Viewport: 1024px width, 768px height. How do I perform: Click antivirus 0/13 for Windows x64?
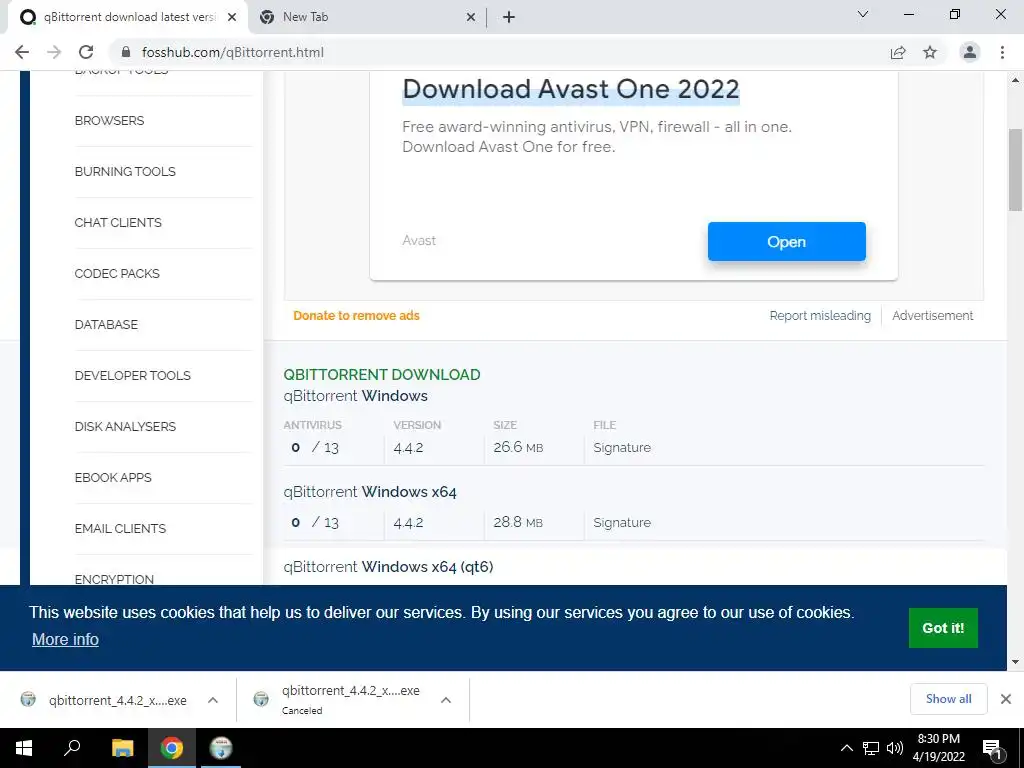coord(315,523)
